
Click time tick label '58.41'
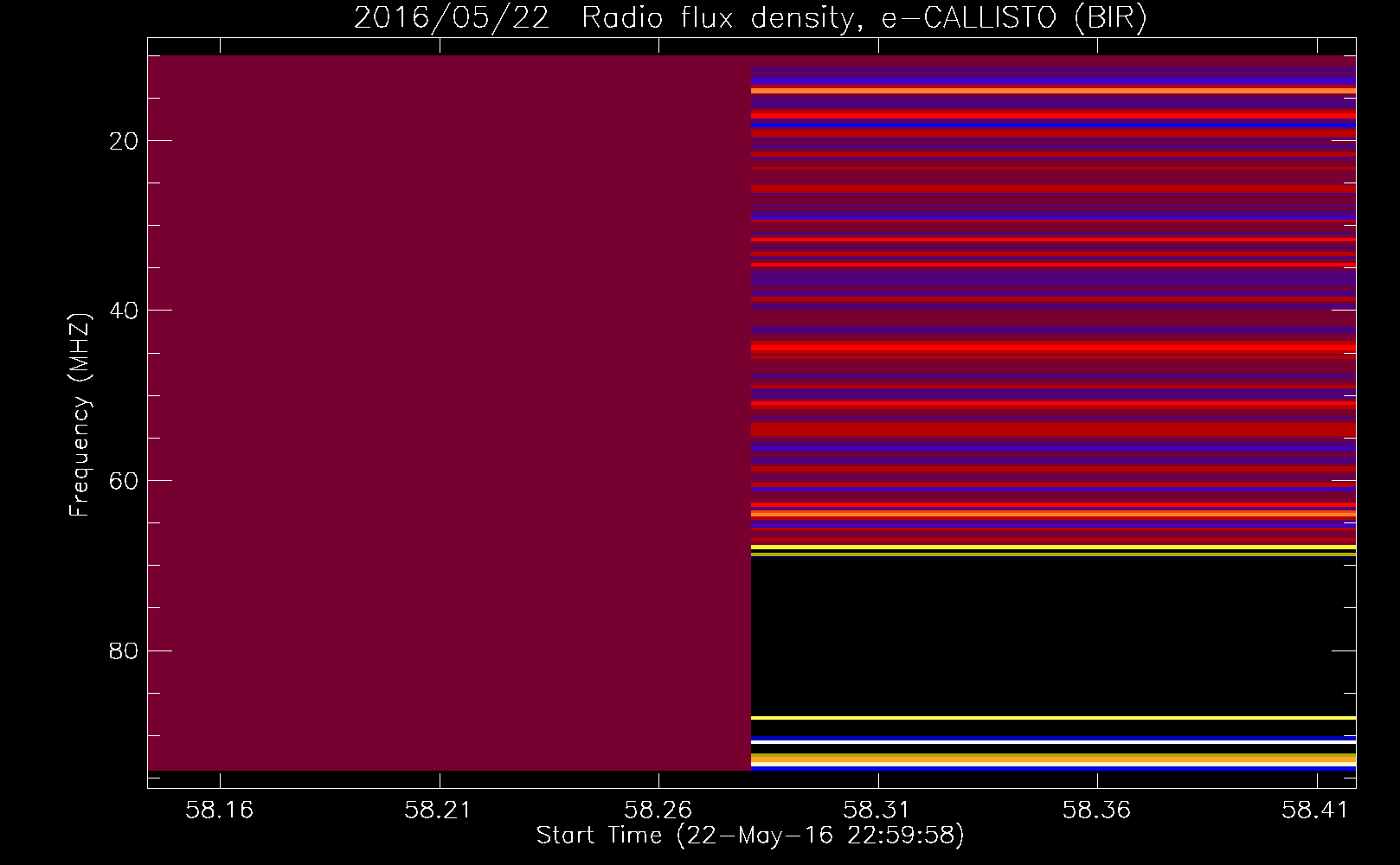point(1316,811)
